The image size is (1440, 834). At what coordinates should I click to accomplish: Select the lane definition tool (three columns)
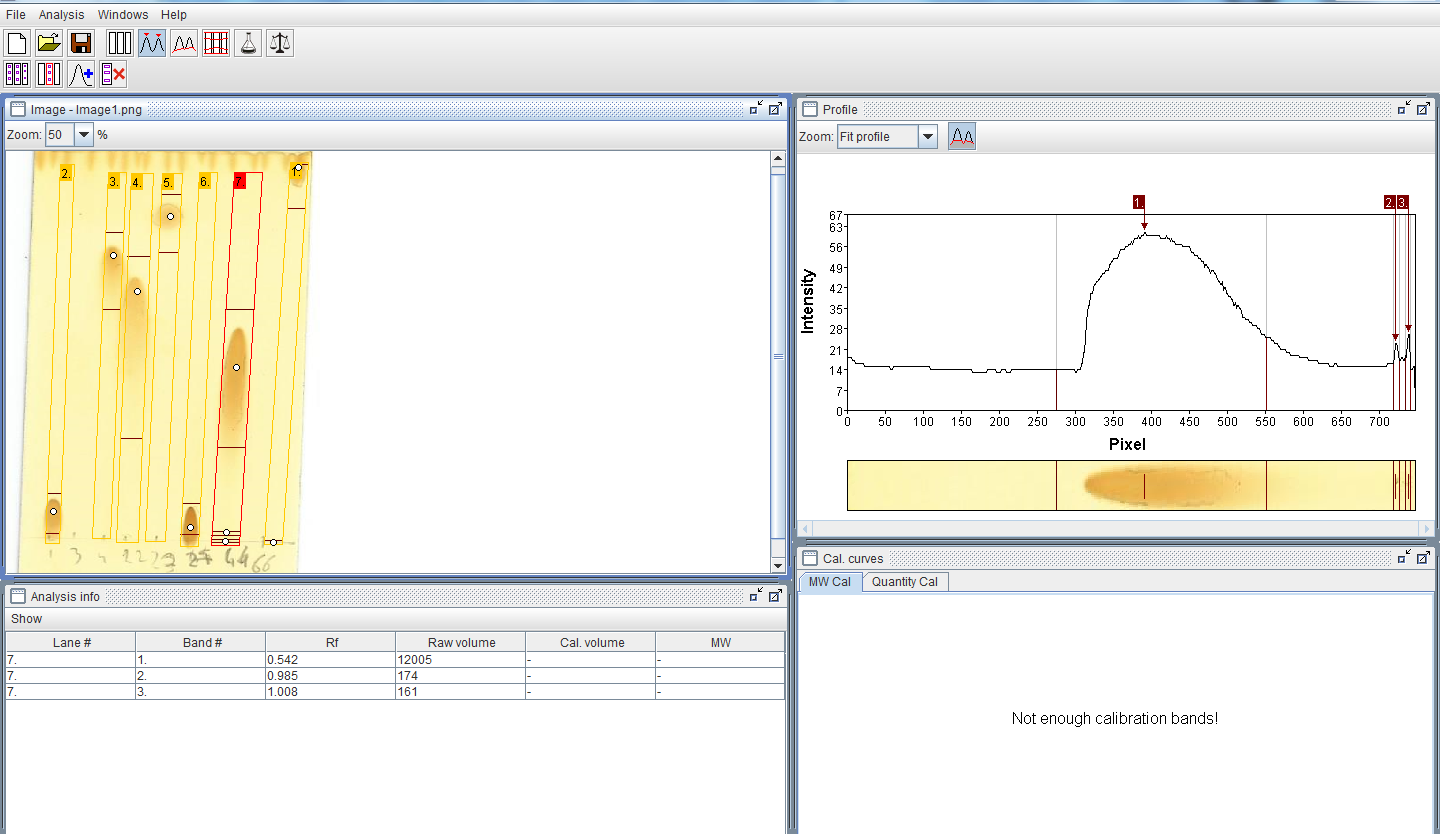coord(120,43)
